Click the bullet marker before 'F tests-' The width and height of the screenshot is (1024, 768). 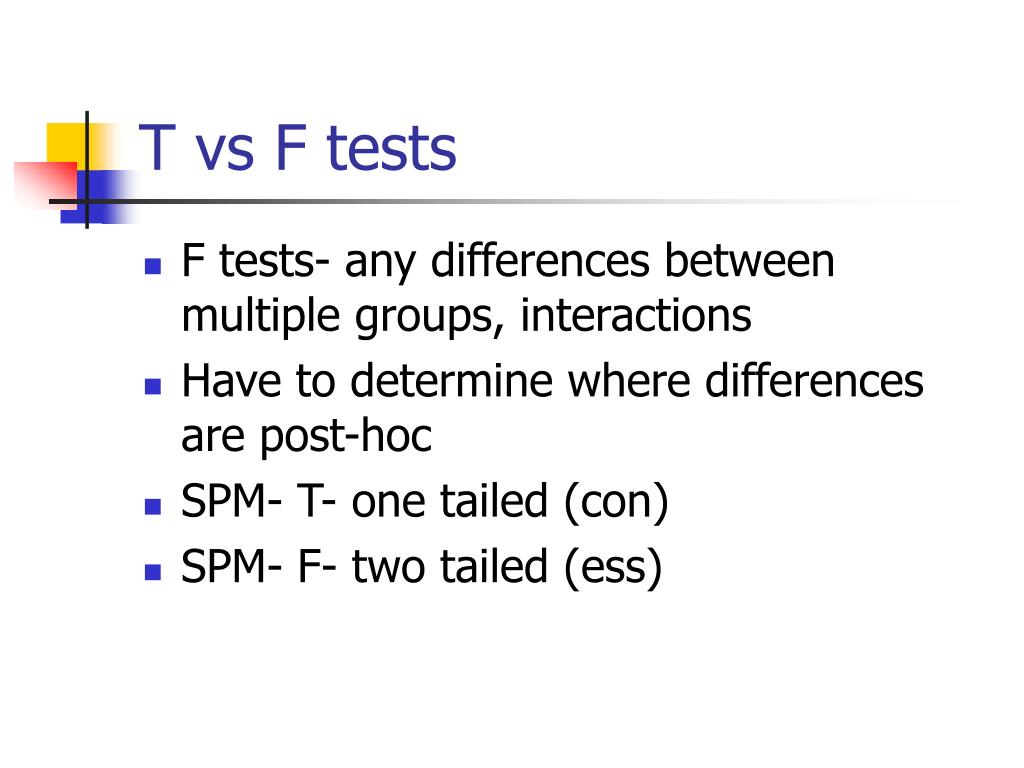(153, 266)
